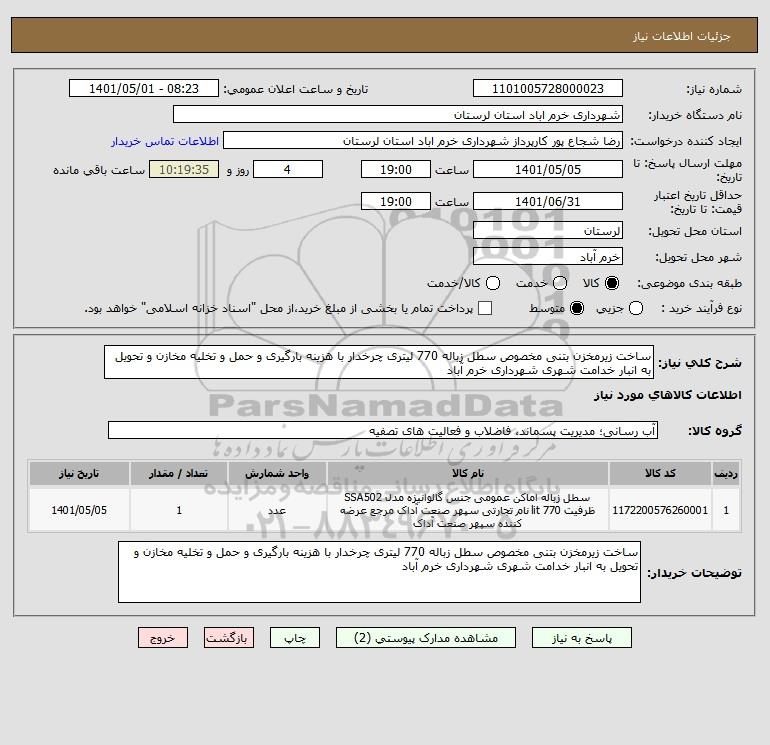Click the تاریخ نیاز column header
This screenshot has width=770, height=745.
pos(79,473)
